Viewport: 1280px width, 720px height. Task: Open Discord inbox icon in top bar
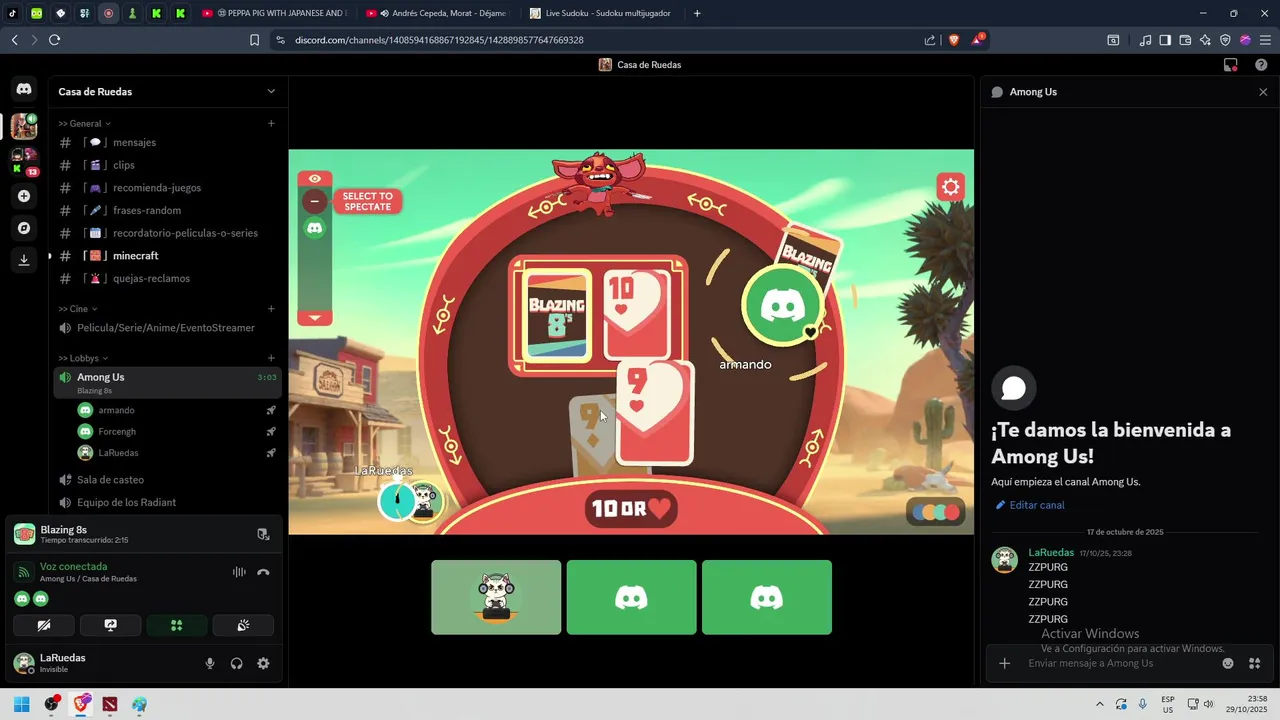coord(1231,65)
